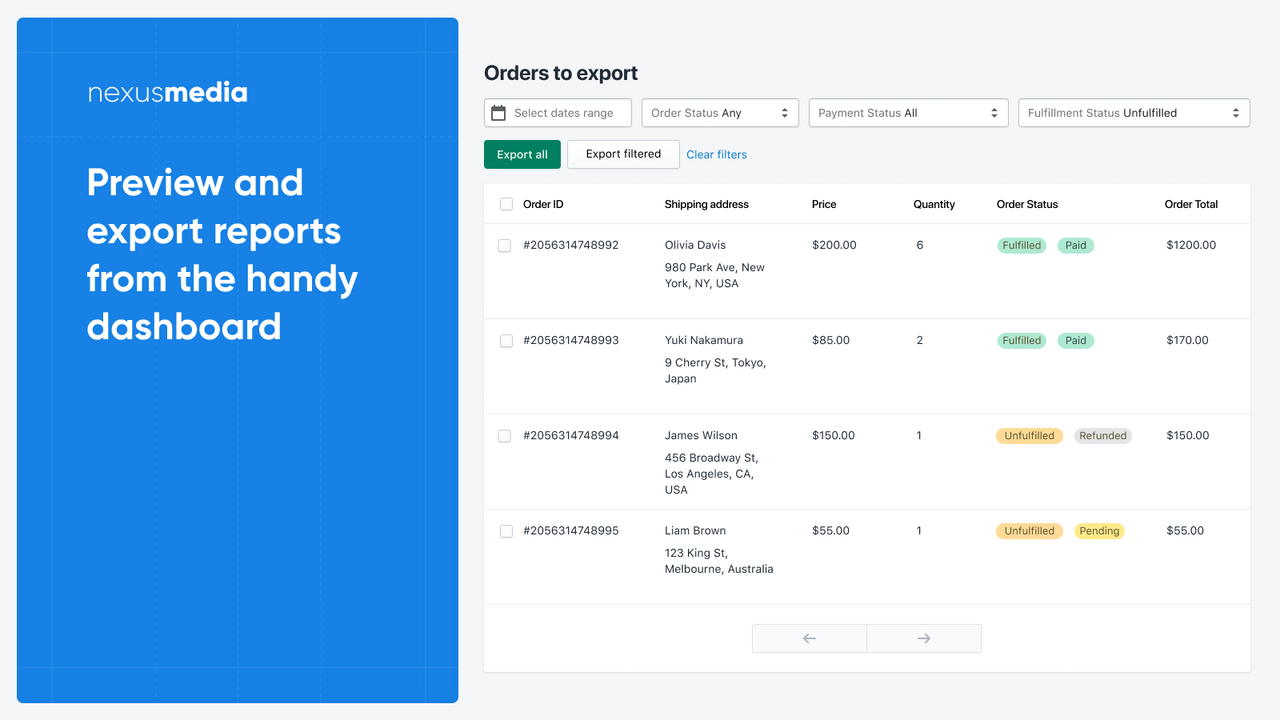
Task: Click the Export filtered button
Action: (x=623, y=154)
